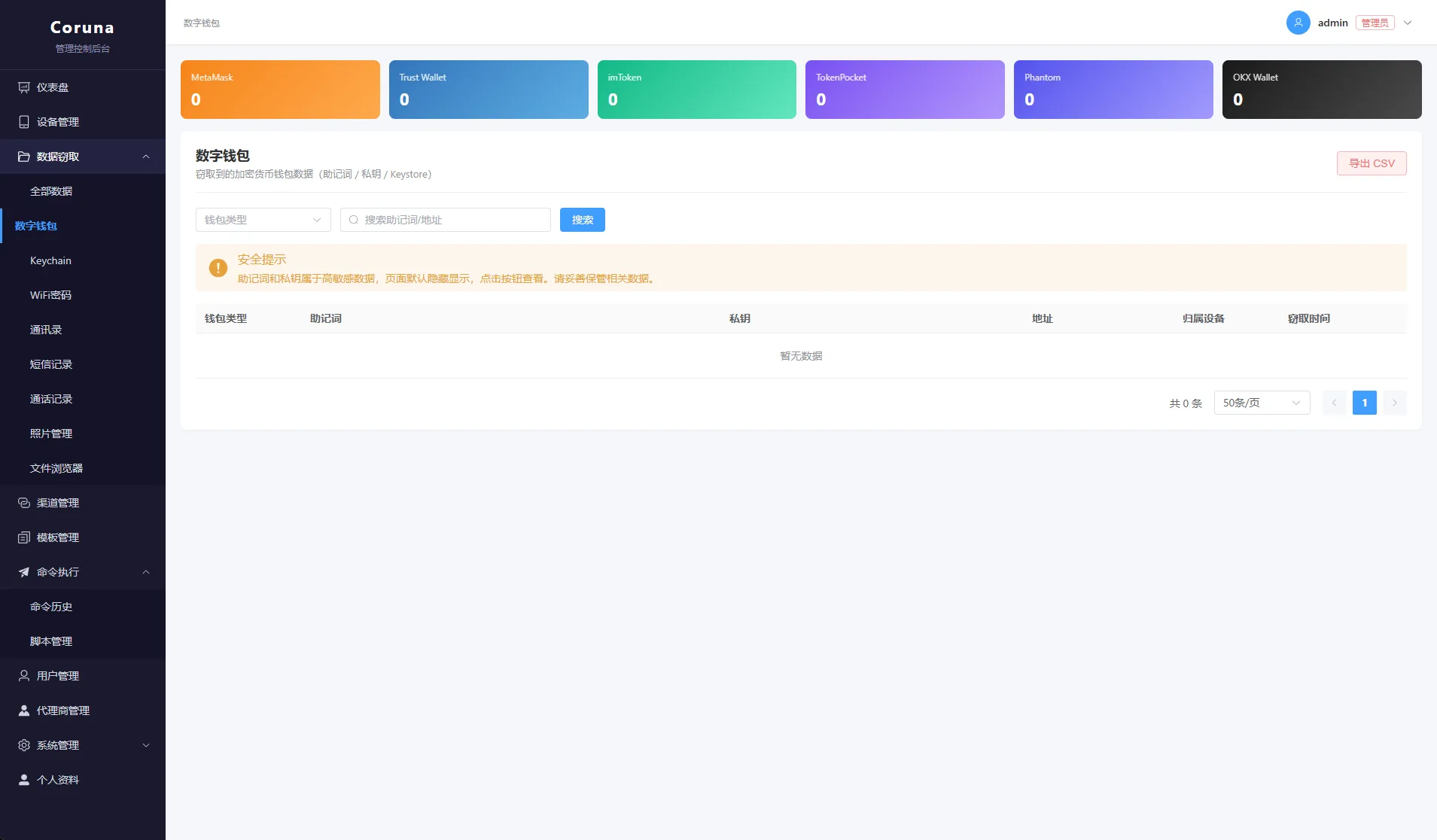Open the 脚本管理 menu item
Image resolution: width=1437 pixels, height=840 pixels.
pyautogui.click(x=83, y=641)
